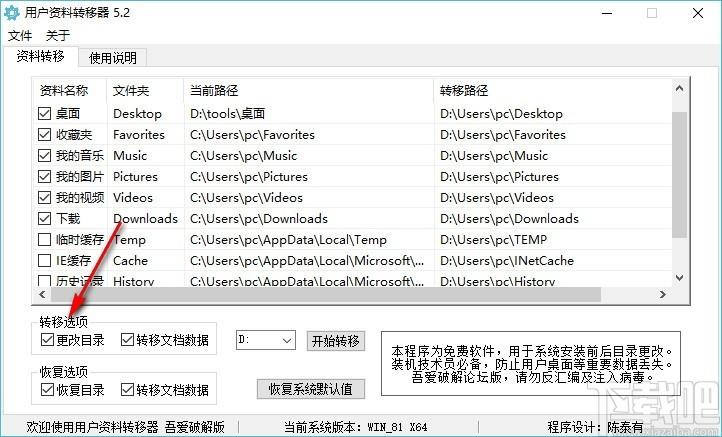Viewport: 722px width, 437px height.
Task: Open the 关于 menu
Action: pyautogui.click(x=58, y=35)
